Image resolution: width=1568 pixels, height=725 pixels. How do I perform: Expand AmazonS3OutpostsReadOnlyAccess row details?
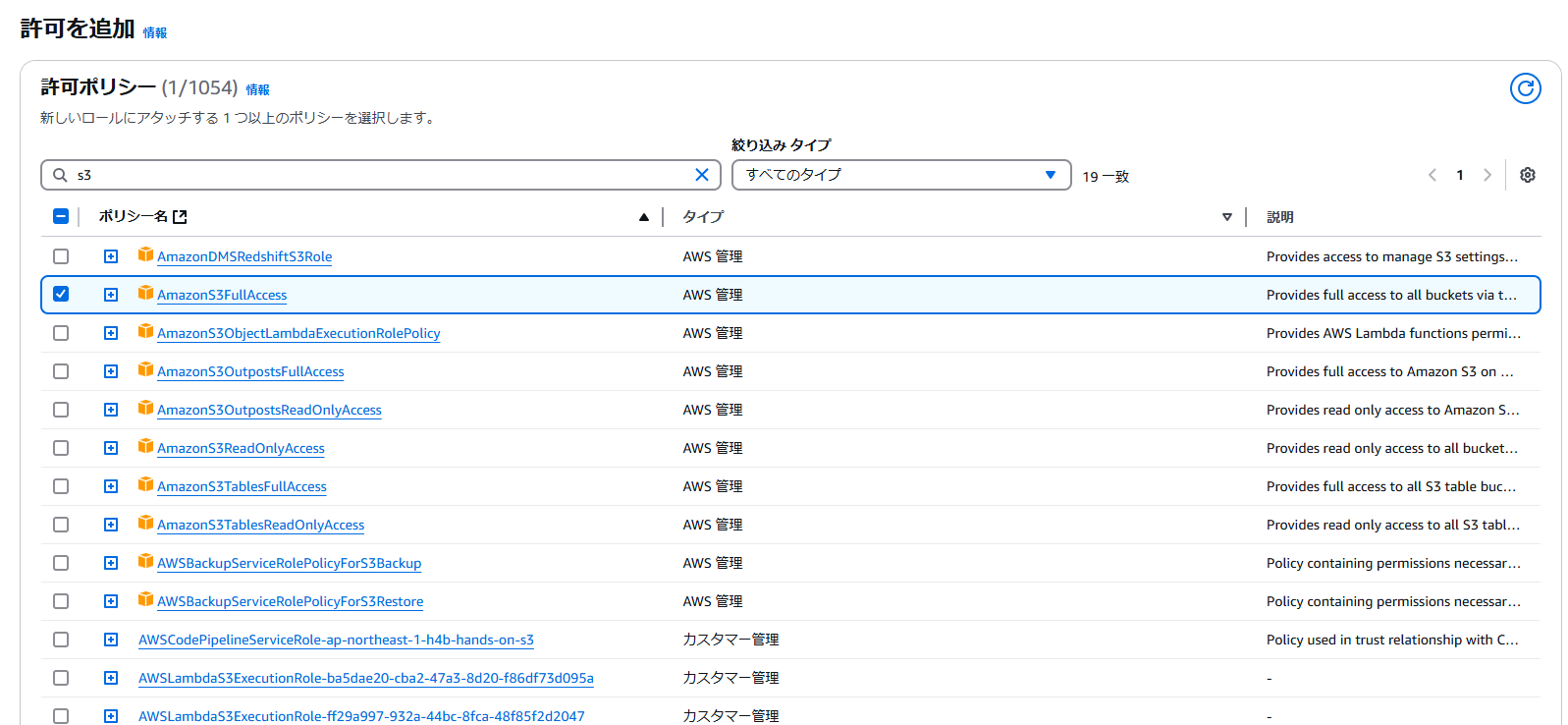[x=111, y=410]
